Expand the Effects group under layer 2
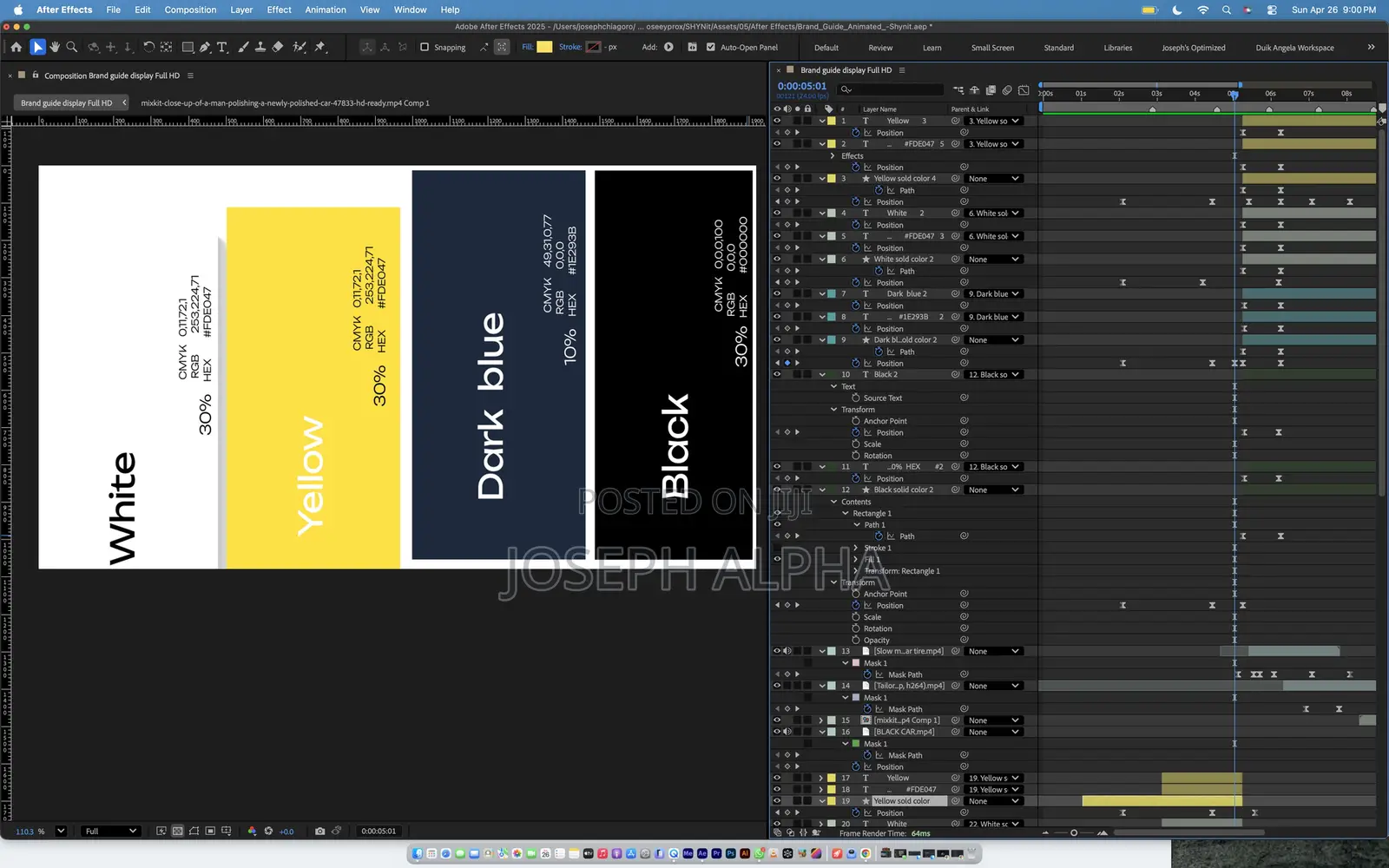 [833, 155]
